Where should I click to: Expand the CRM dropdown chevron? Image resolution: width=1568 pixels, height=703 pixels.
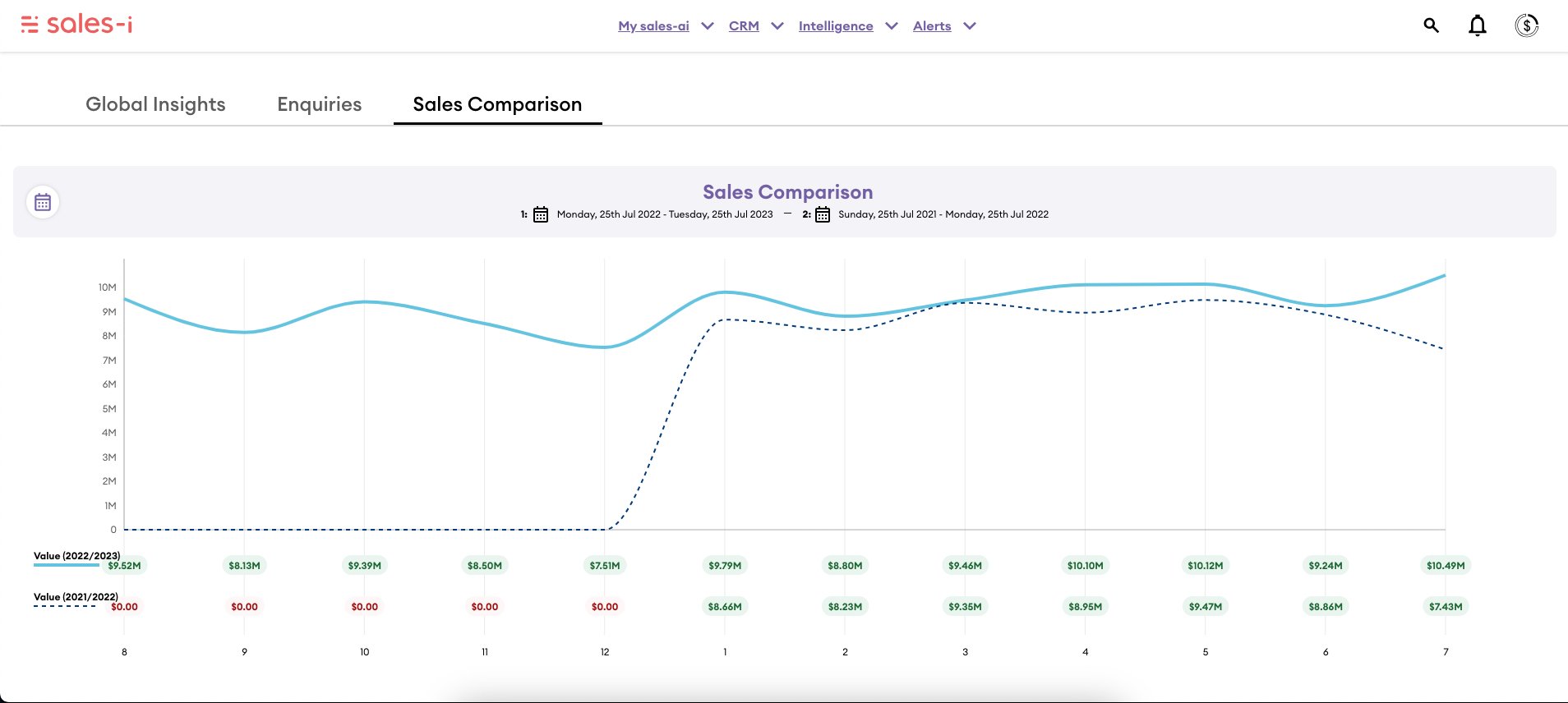tap(777, 26)
